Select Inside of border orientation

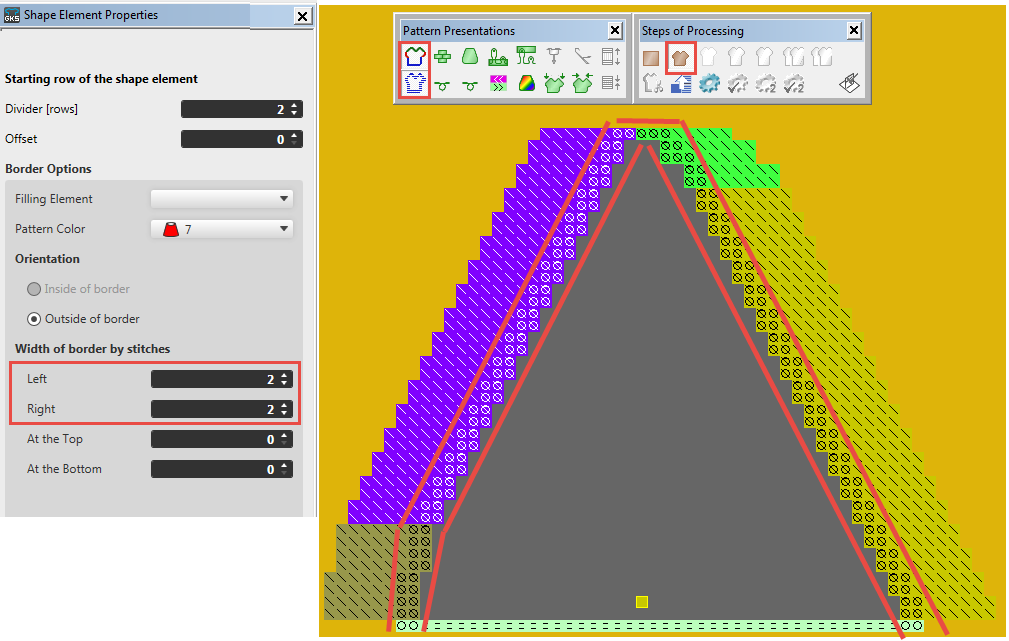coord(36,289)
